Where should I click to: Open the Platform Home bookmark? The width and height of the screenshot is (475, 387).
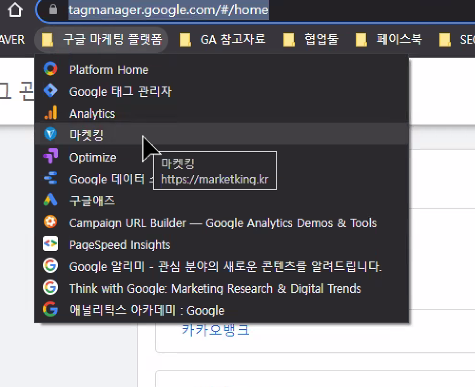221,70
